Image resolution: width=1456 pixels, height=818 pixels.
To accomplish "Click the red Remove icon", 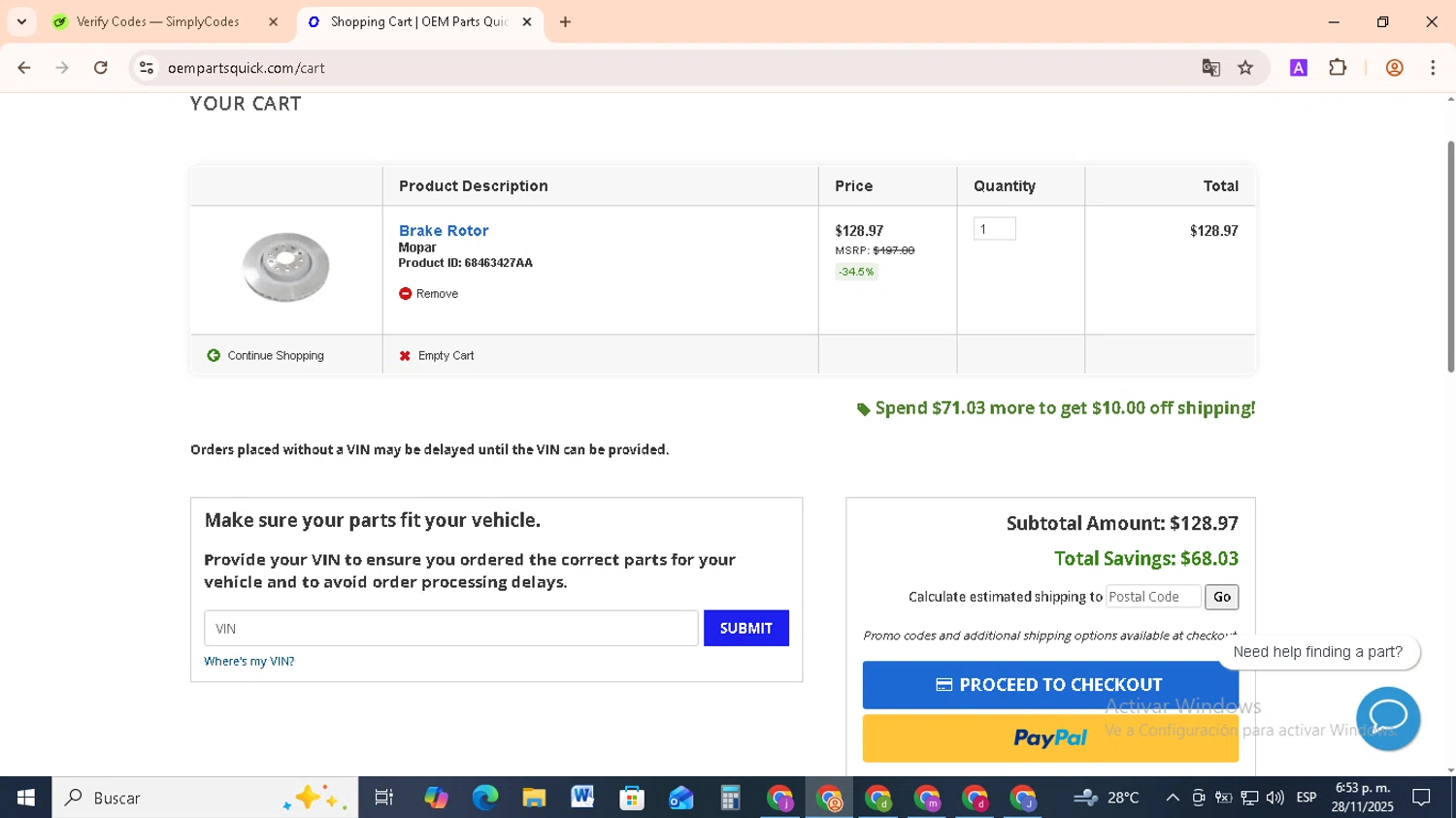I will tap(405, 293).
